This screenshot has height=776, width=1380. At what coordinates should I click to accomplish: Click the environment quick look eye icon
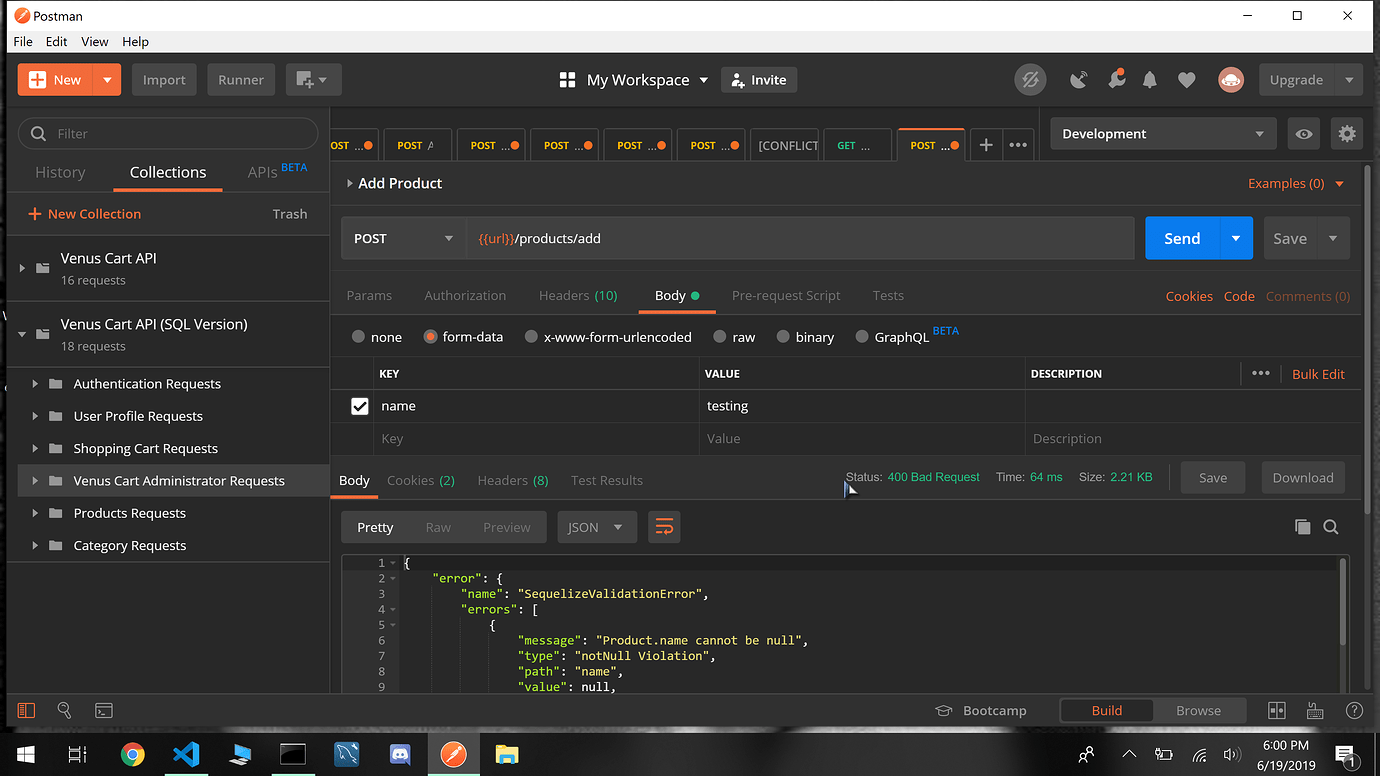click(1304, 134)
